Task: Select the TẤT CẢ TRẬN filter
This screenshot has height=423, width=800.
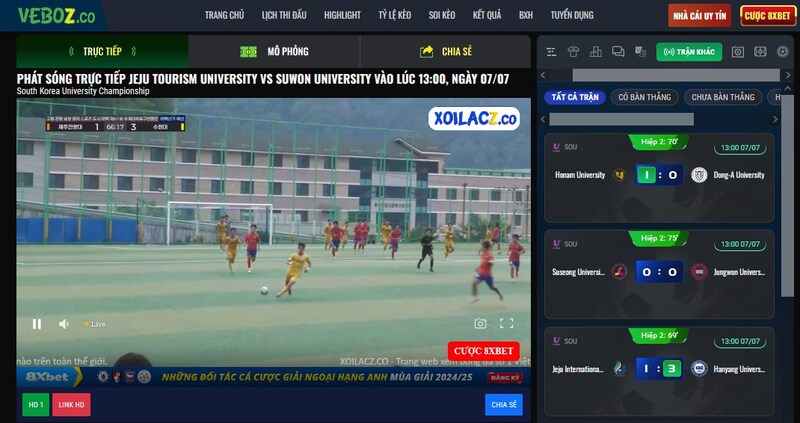Action: (575, 97)
